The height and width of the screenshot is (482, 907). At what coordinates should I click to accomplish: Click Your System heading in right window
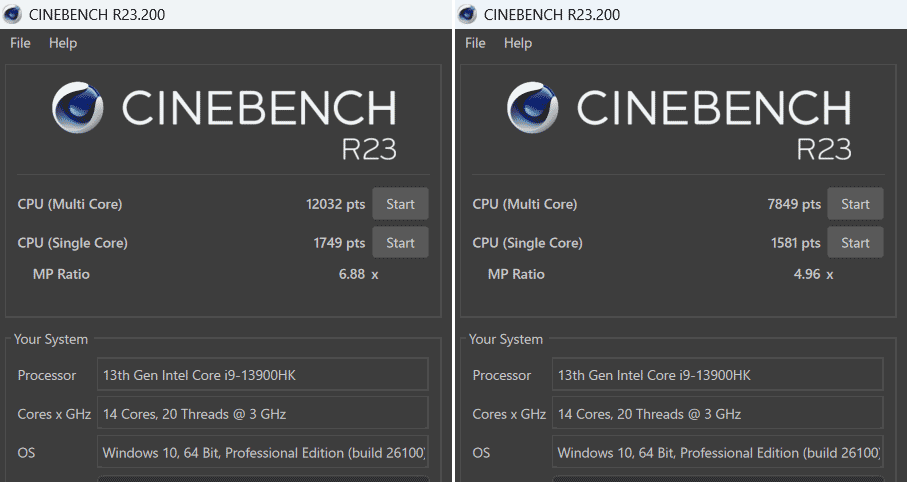(x=506, y=340)
